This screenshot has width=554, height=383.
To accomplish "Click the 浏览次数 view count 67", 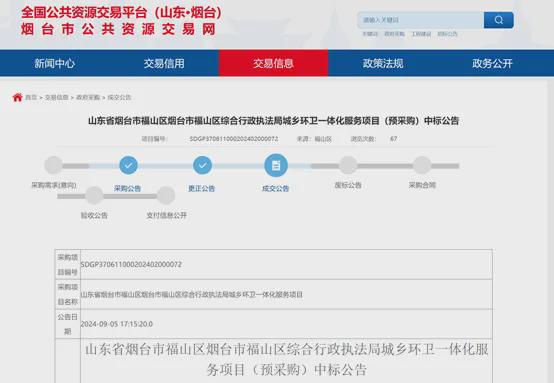I will (x=374, y=139).
